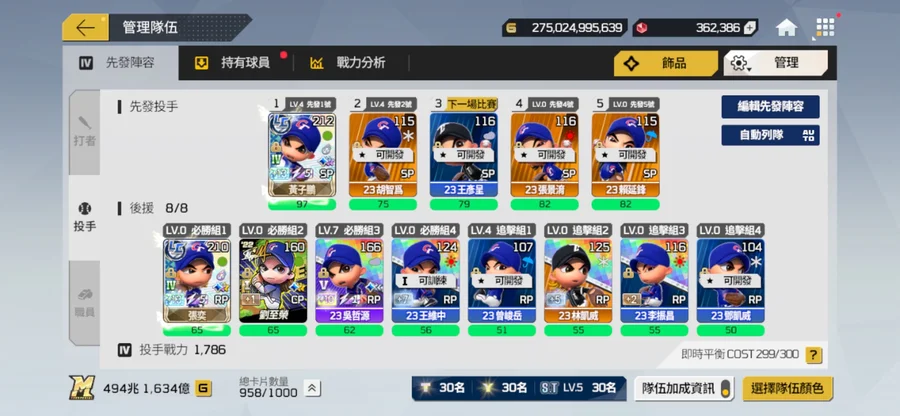
Task: Select reliever 劉至榮 card
Action: pyautogui.click(x=273, y=281)
